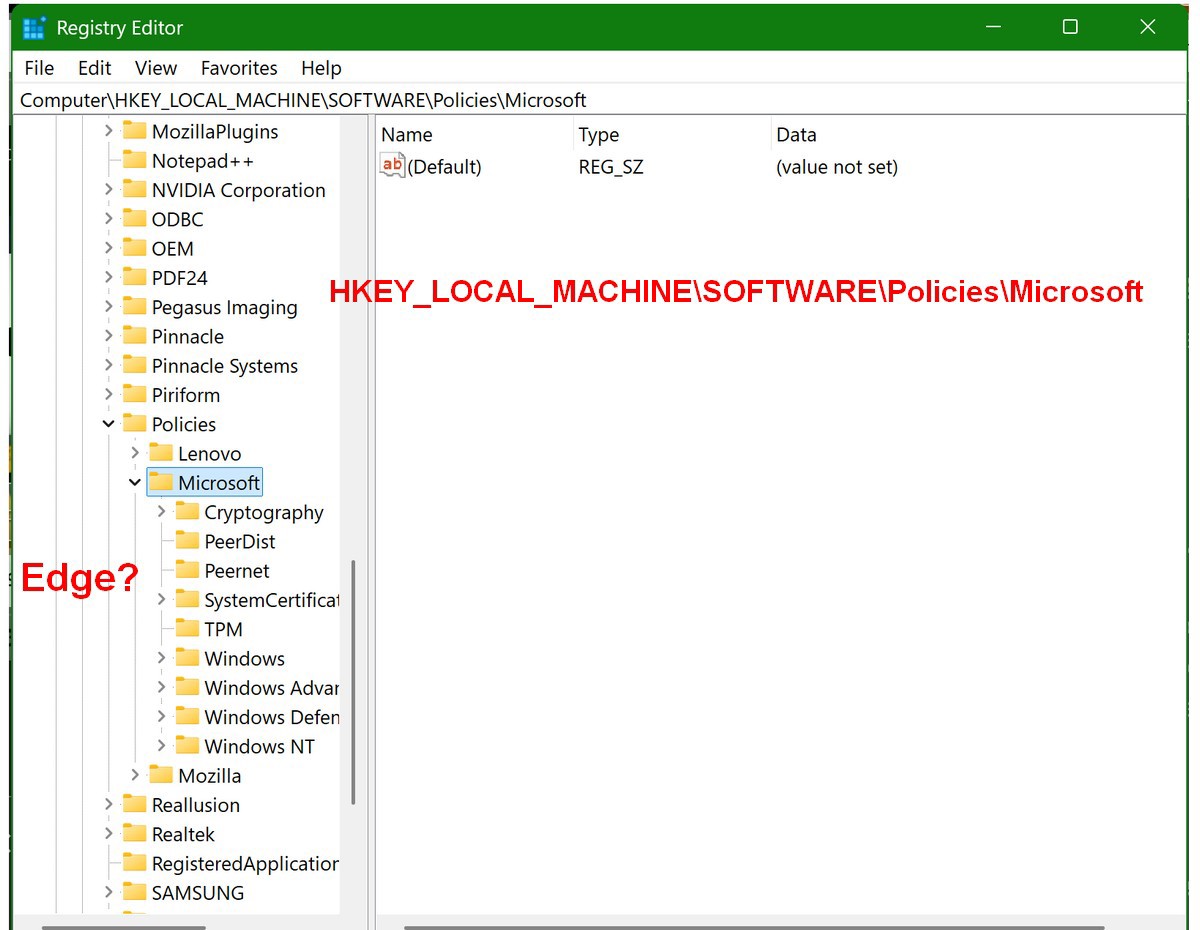
Task: Select the Realtek tree label
Action: (x=183, y=834)
